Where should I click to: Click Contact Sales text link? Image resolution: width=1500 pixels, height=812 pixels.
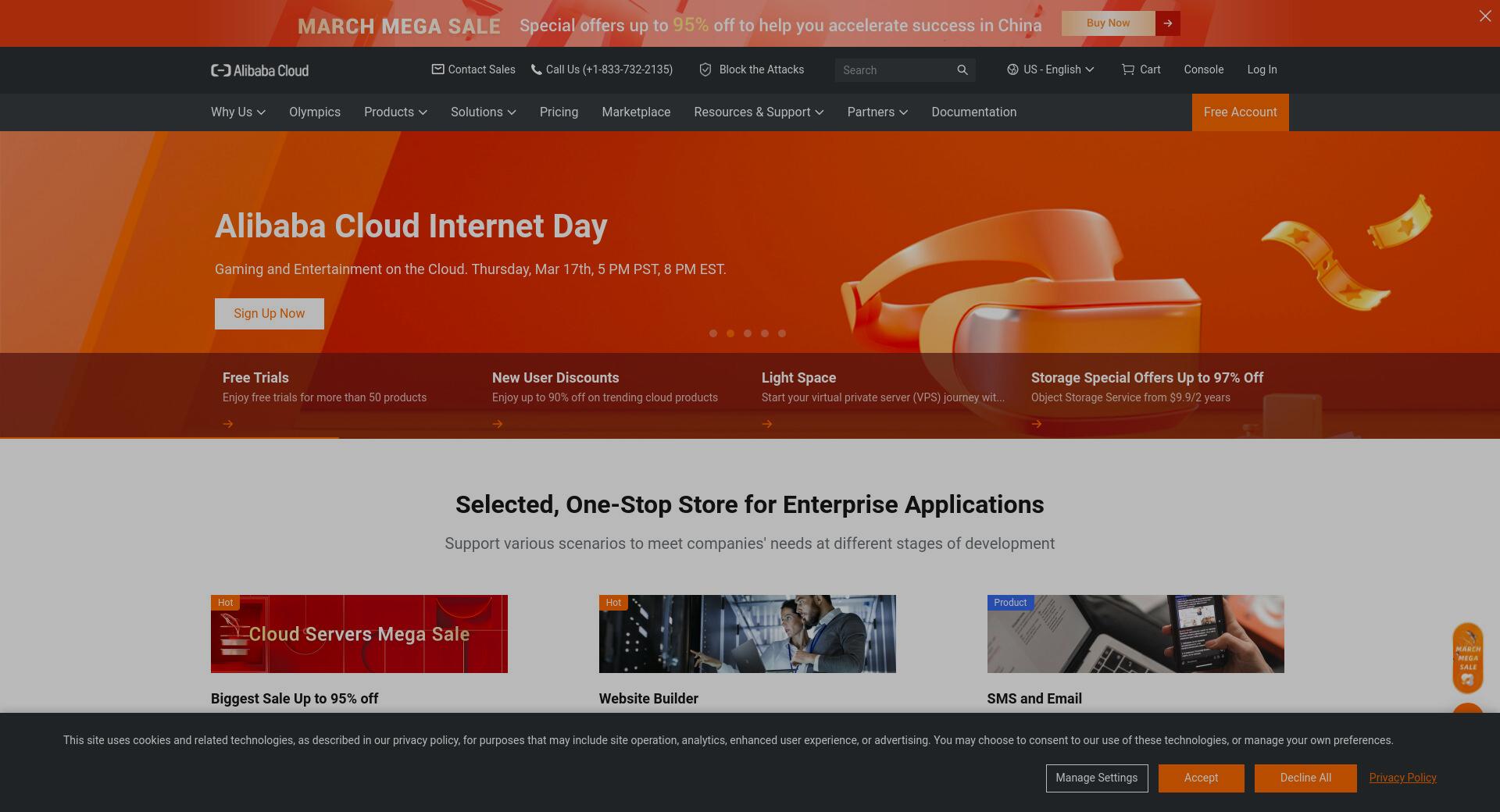(x=481, y=69)
